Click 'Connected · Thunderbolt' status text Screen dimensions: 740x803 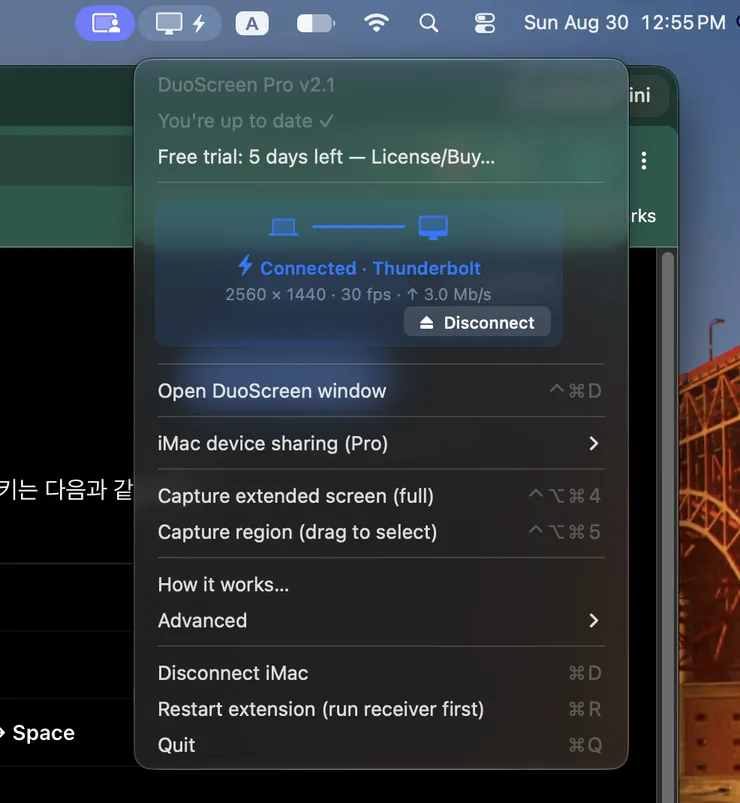pos(360,267)
